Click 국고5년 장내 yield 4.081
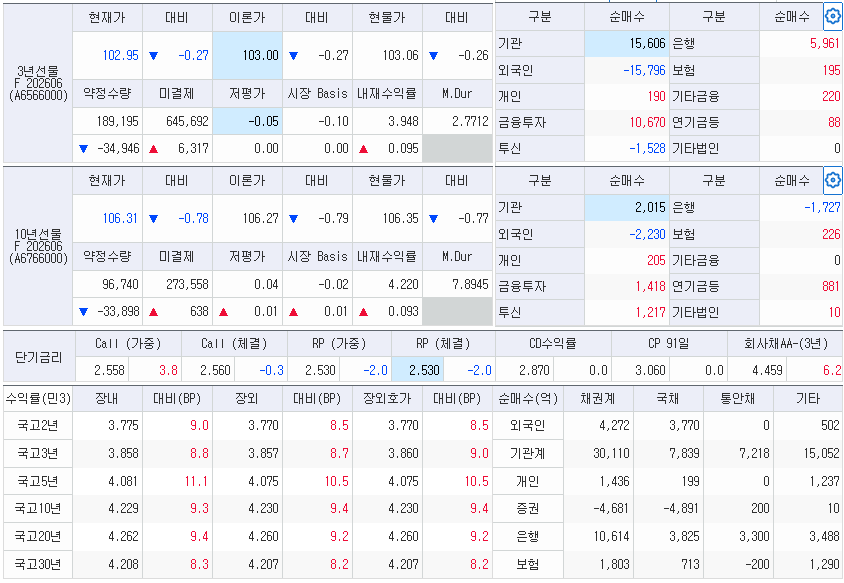Image resolution: width=844 pixels, height=583 pixels. tap(123, 481)
